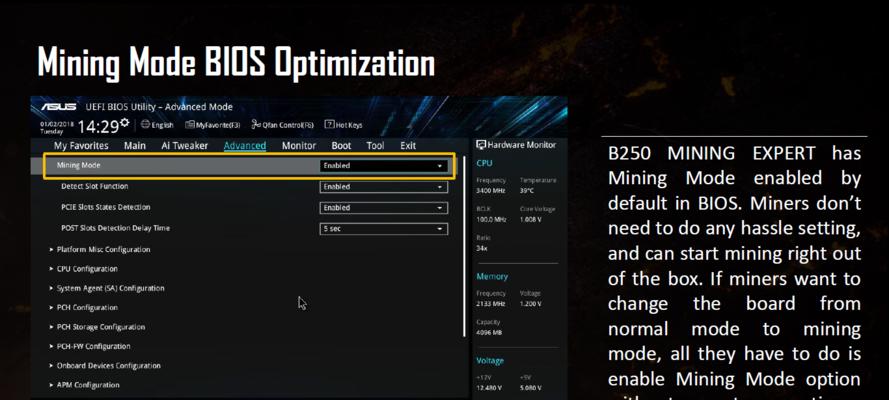Click the core voltage value 1.008 V
889x400 pixels.
530,219
